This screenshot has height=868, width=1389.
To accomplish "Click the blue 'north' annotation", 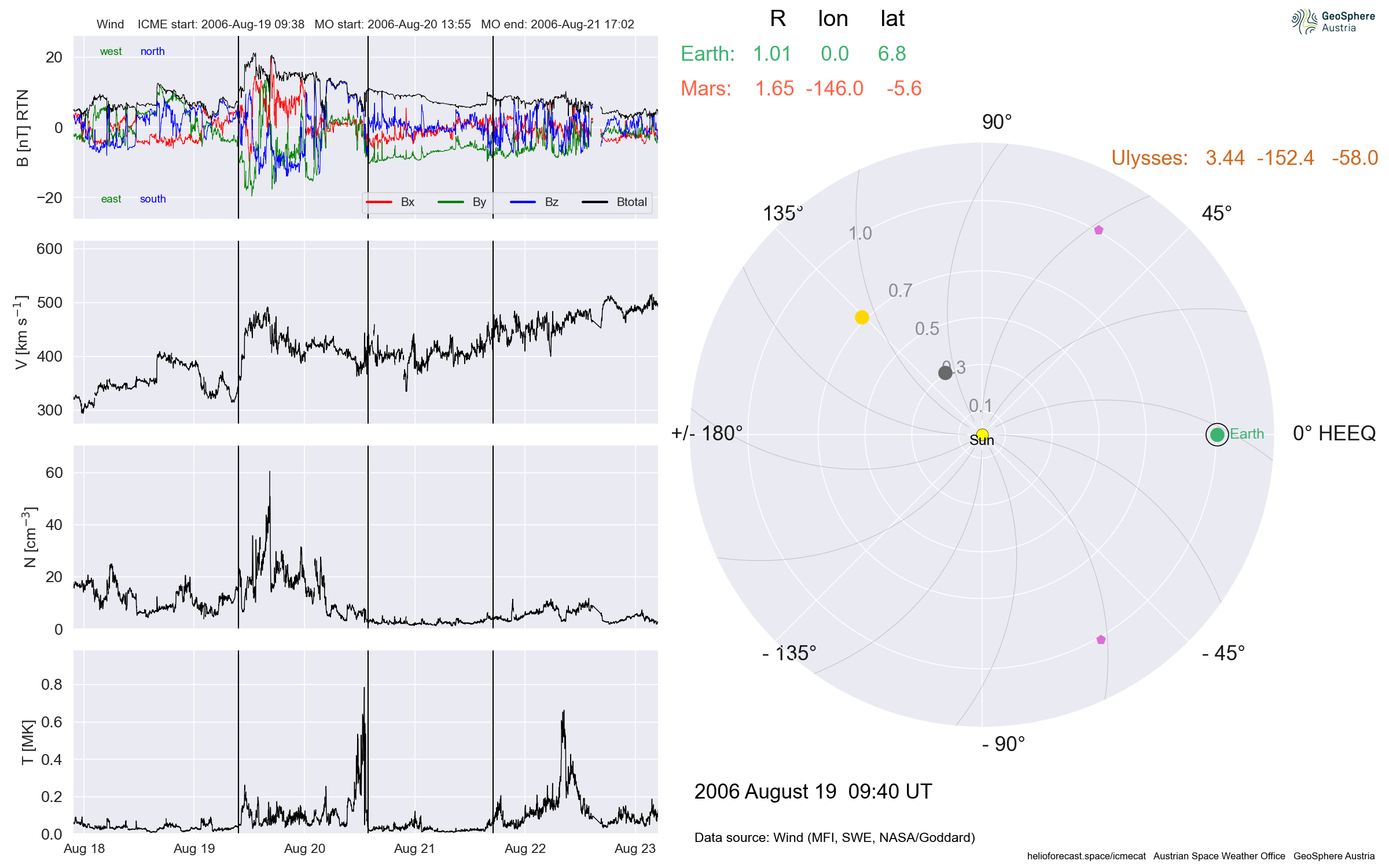I will pyautogui.click(x=153, y=52).
